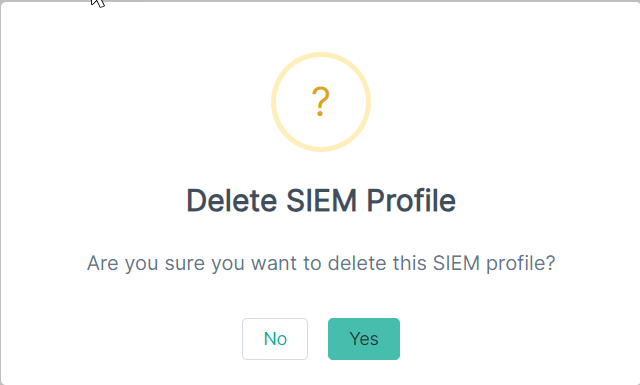The image size is (640, 385).
Task: Confirm deletion with the Yes button
Action: click(364, 339)
